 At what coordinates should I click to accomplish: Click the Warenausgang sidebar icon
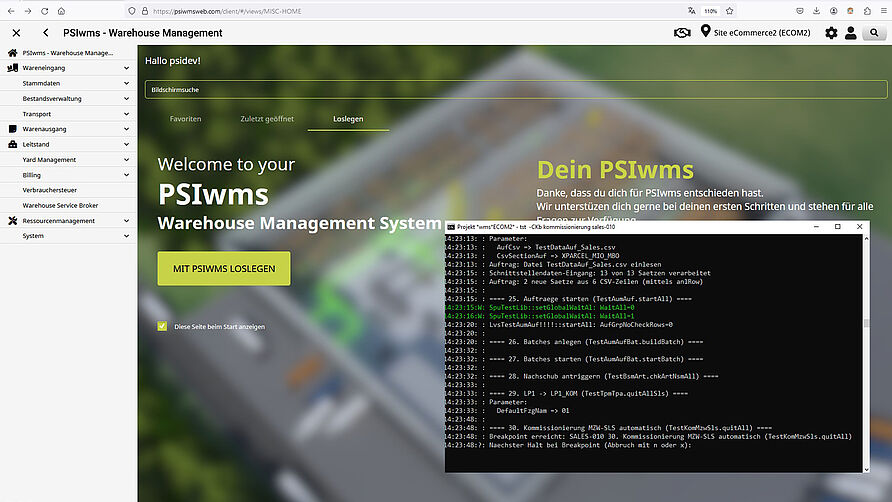(x=13, y=129)
